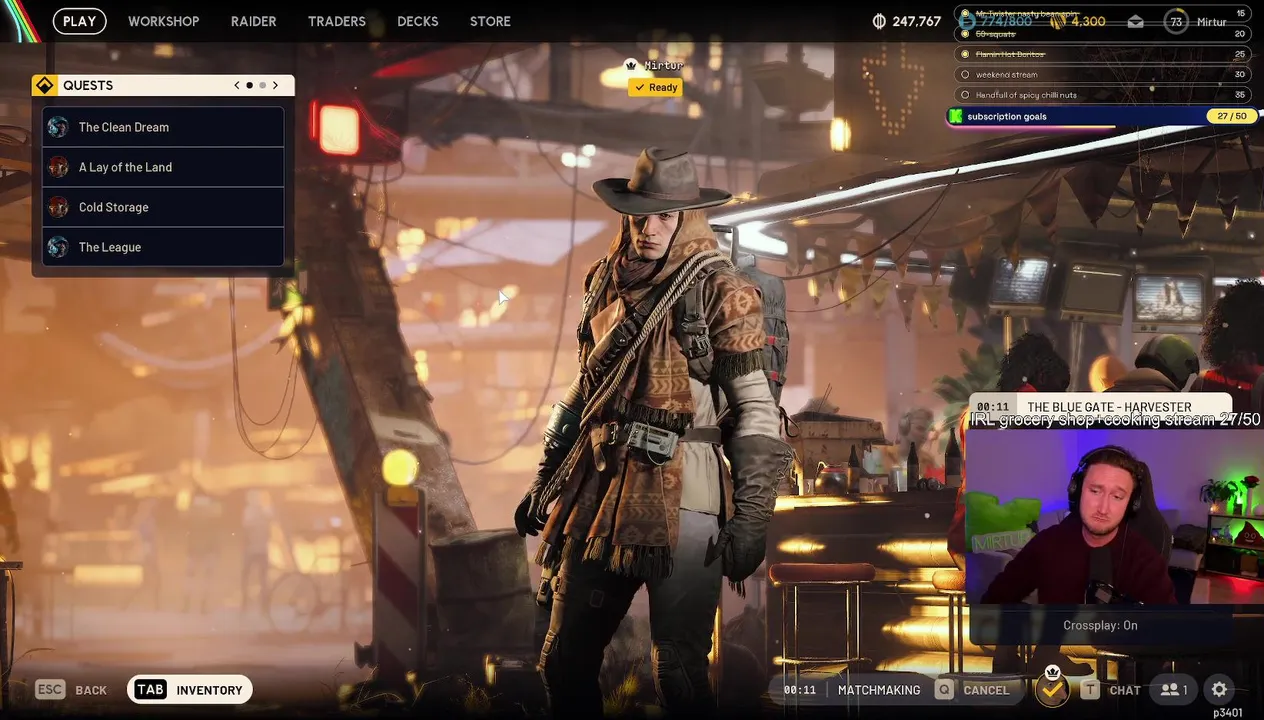
Task: Select the first quests page dot
Action: coord(249,85)
